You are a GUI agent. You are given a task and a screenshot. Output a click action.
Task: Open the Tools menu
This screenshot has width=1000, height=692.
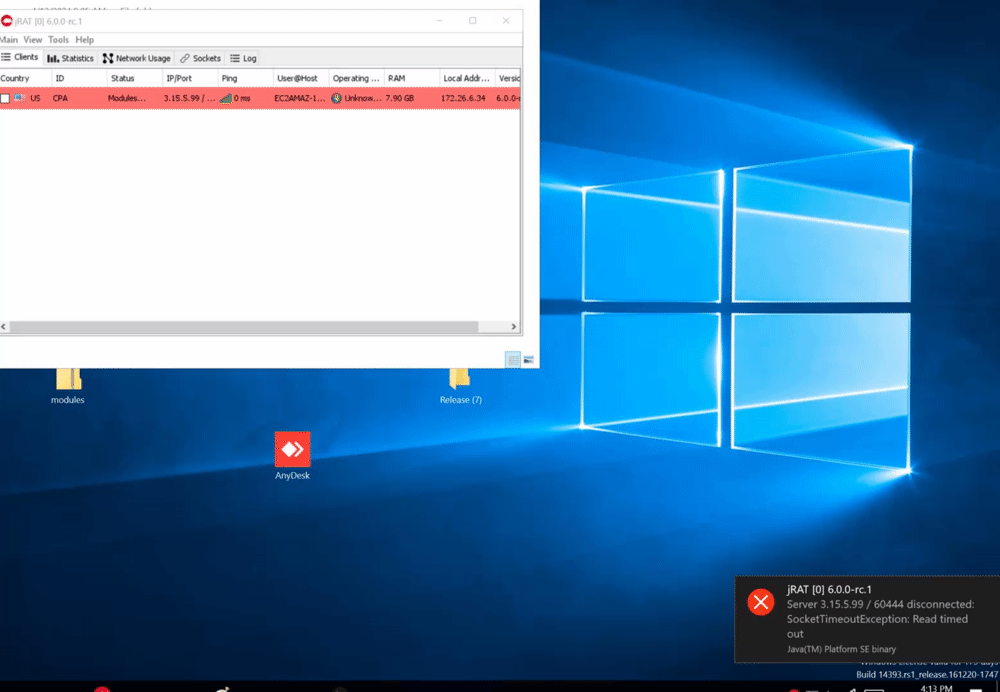tap(58, 40)
